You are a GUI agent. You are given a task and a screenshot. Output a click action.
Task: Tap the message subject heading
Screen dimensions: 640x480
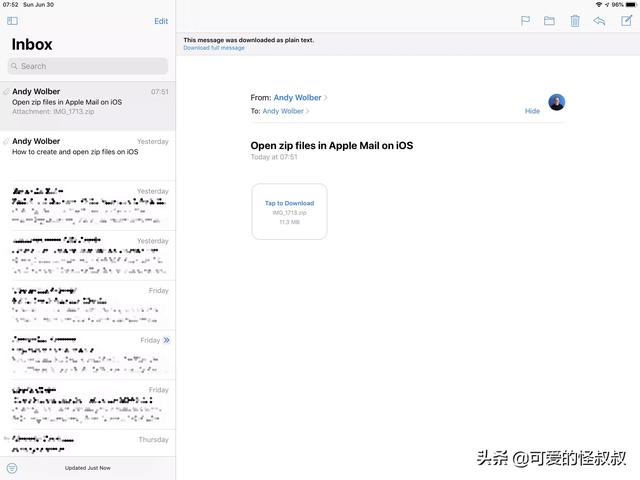click(x=331, y=146)
